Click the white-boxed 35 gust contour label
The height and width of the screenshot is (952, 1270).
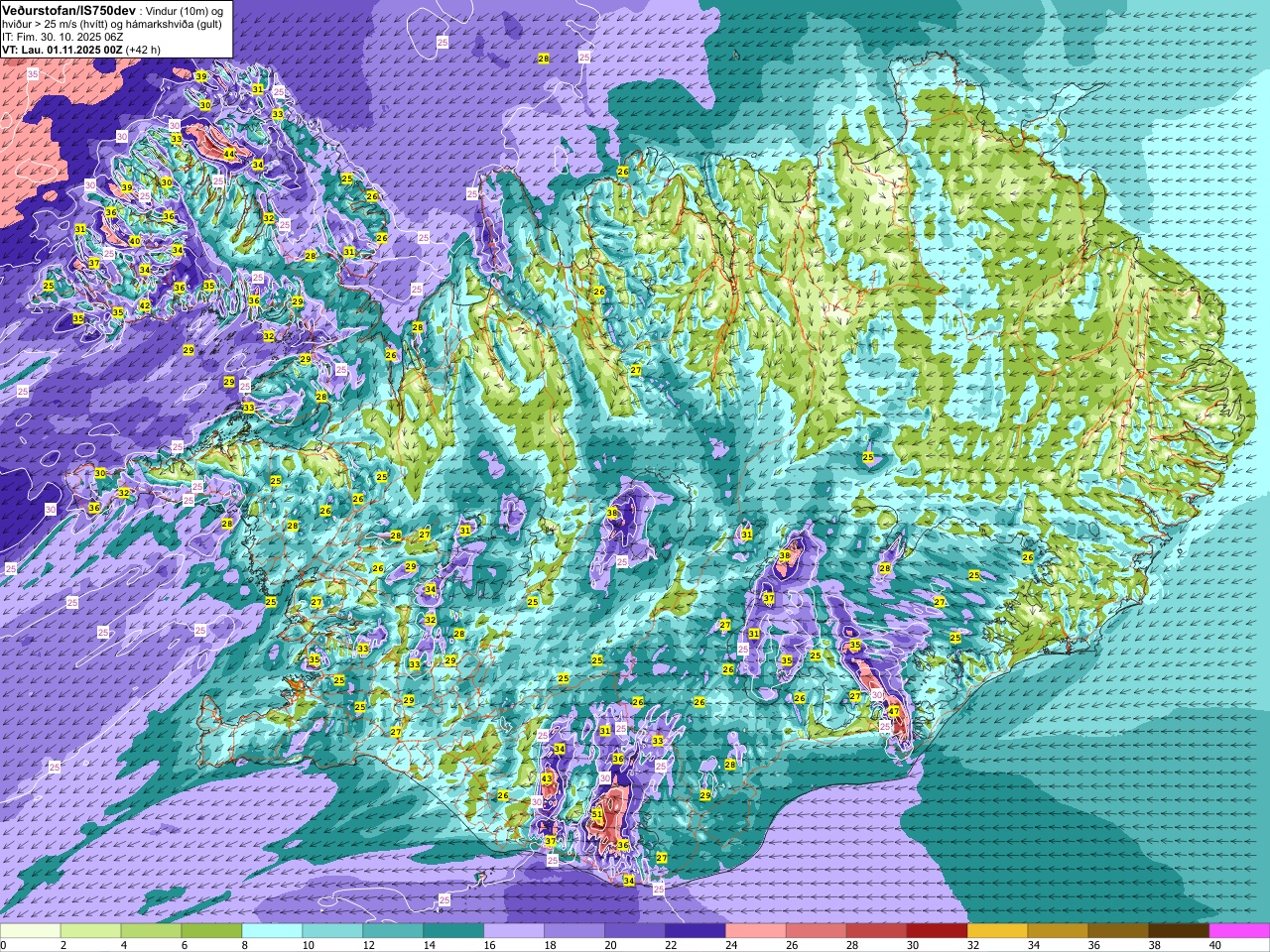coord(33,74)
